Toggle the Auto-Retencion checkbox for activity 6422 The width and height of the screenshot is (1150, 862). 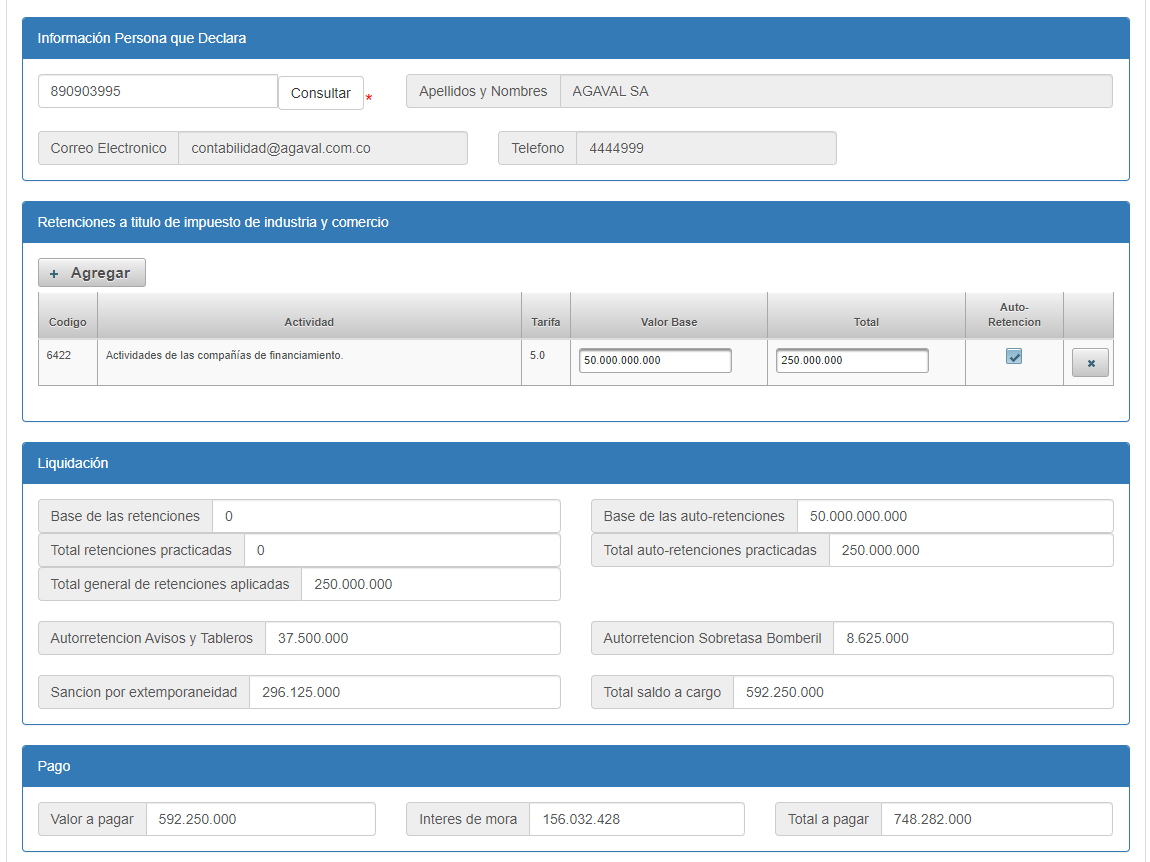tap(1014, 356)
